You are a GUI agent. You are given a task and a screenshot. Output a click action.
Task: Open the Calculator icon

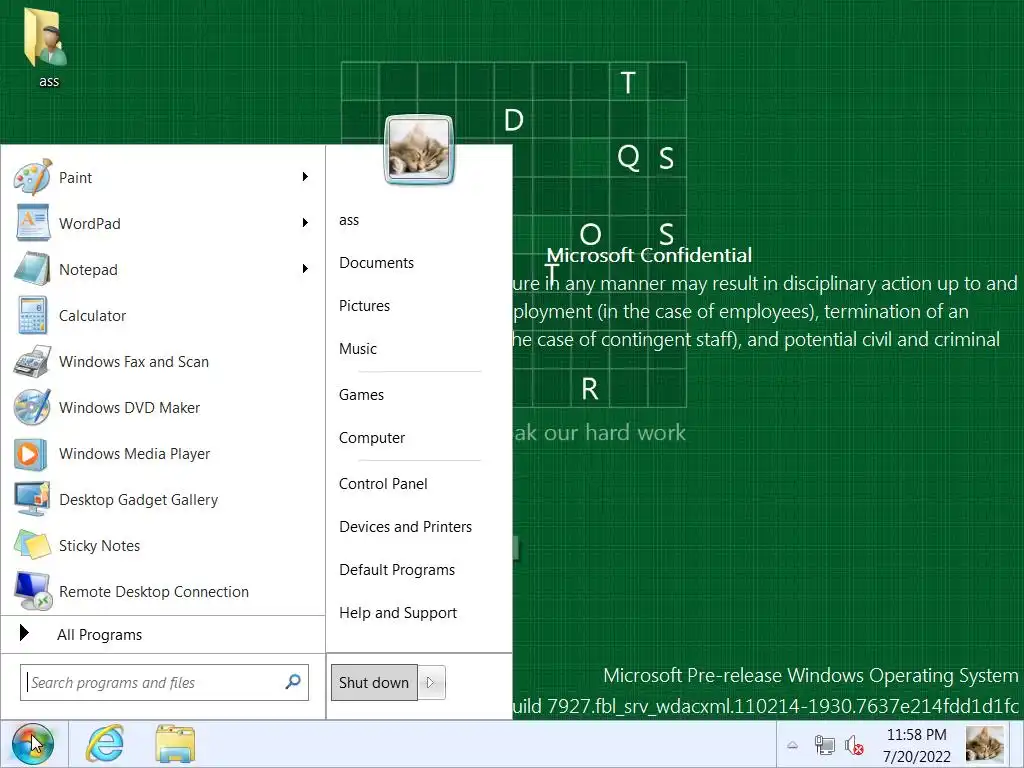pyautogui.click(x=32, y=315)
